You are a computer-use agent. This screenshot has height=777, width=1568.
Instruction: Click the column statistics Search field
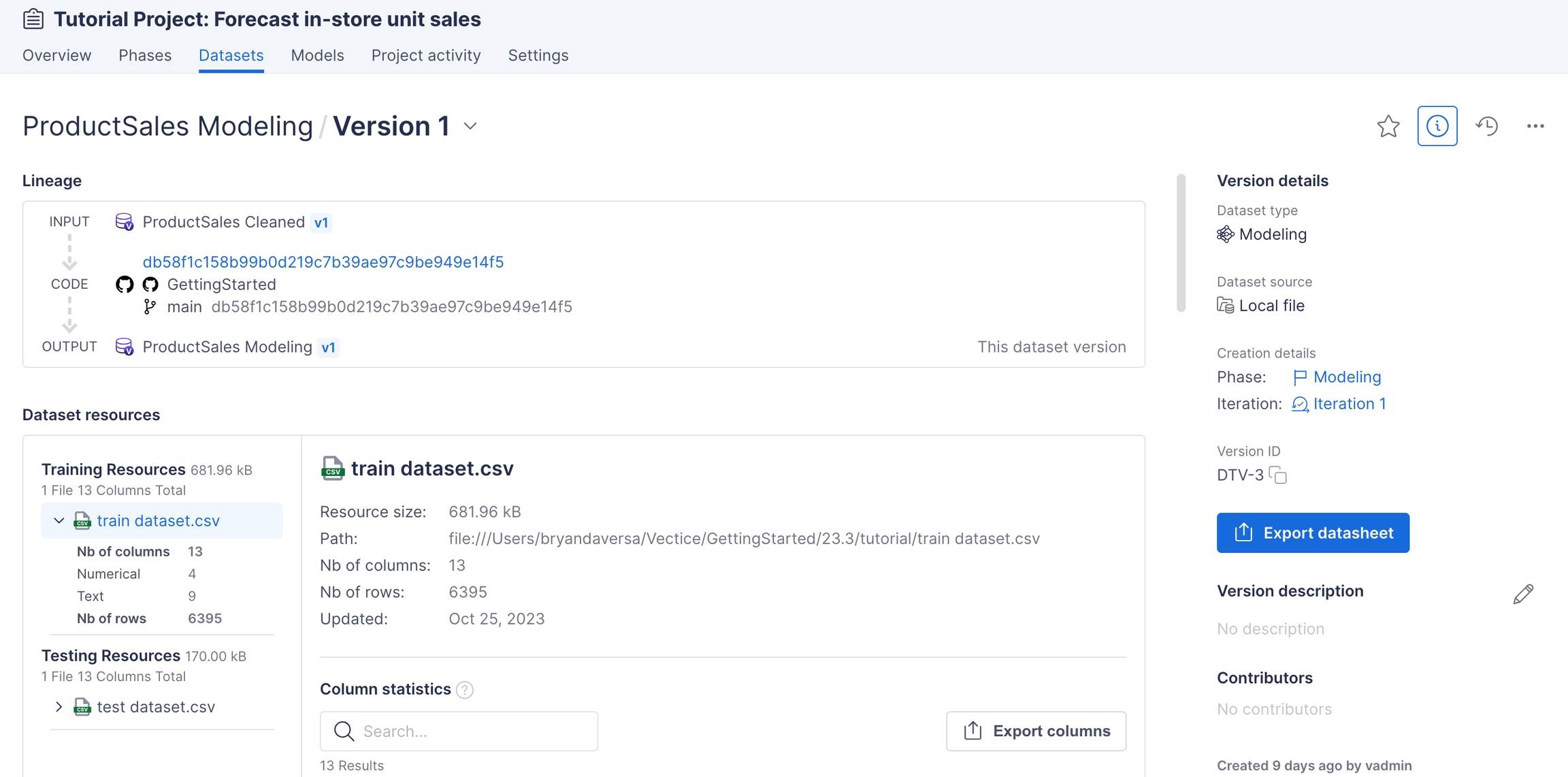(459, 731)
